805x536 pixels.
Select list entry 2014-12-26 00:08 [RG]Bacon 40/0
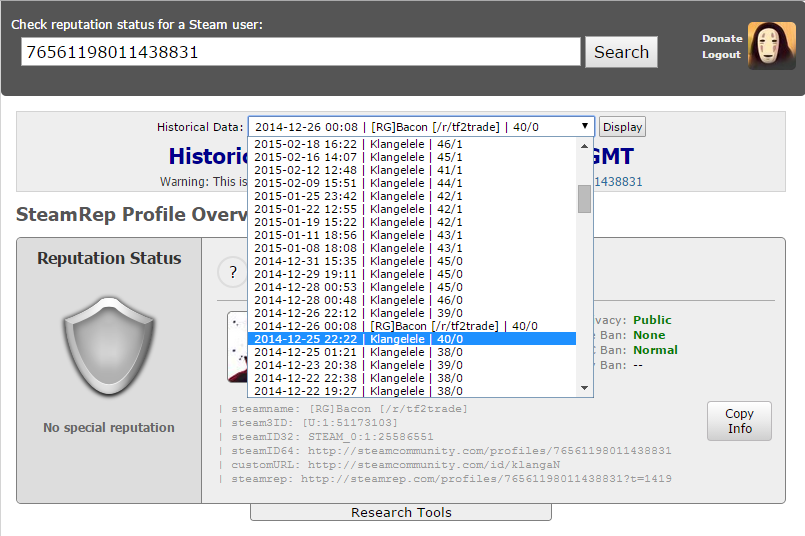tap(412, 326)
